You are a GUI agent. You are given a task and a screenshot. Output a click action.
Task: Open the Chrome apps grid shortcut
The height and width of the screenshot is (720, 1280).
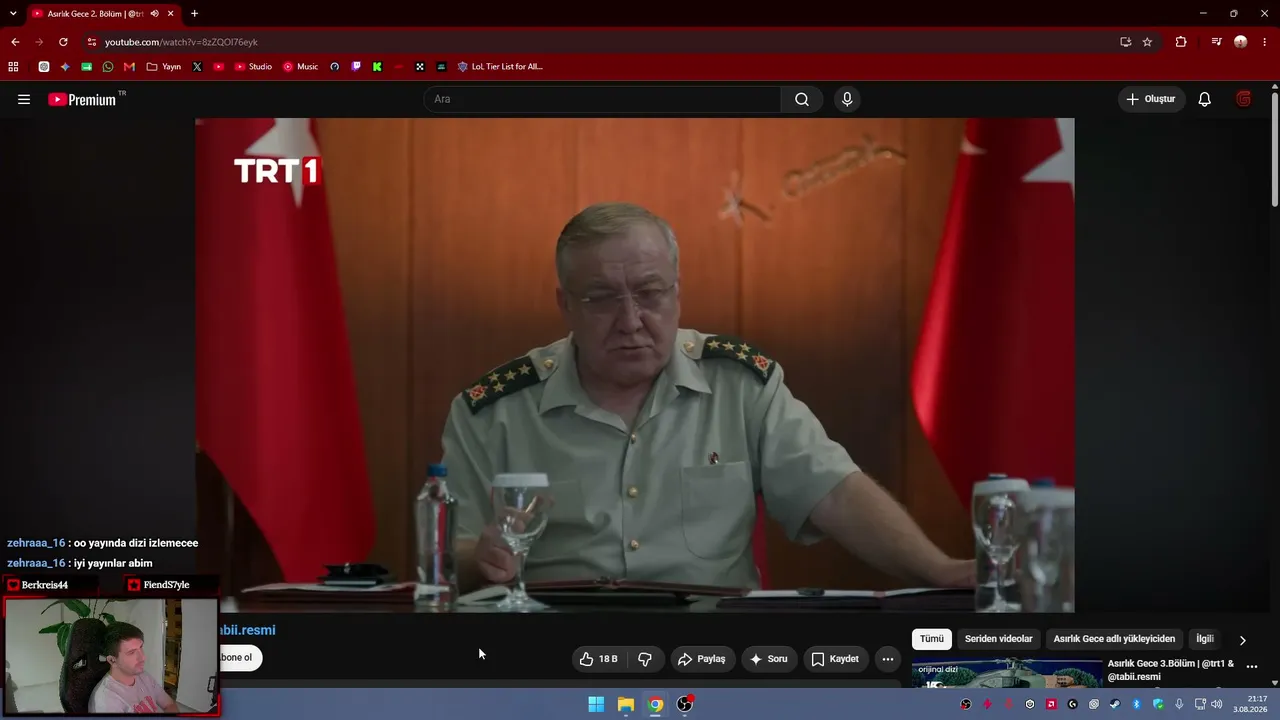pyautogui.click(x=13, y=67)
